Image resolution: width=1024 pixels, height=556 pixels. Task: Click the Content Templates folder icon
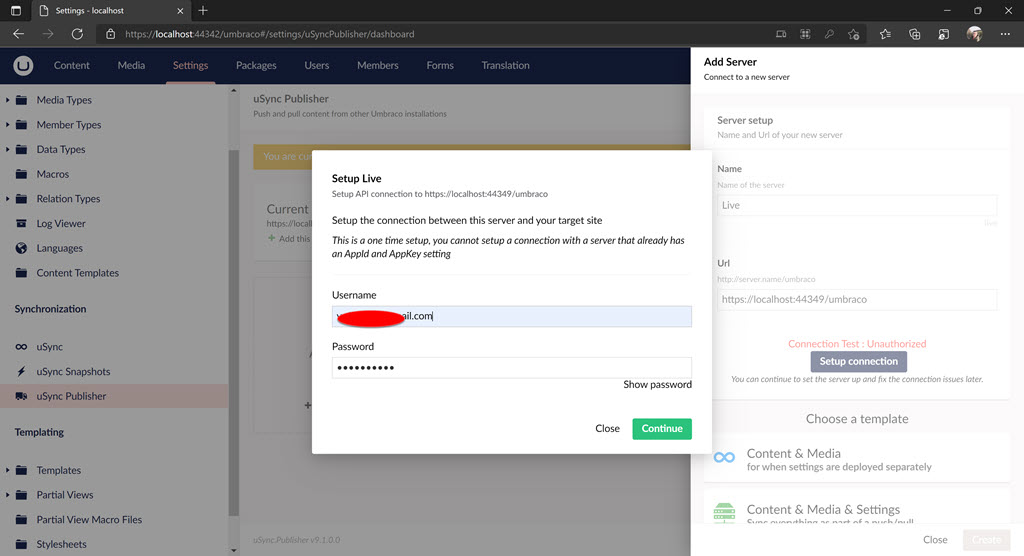22,273
